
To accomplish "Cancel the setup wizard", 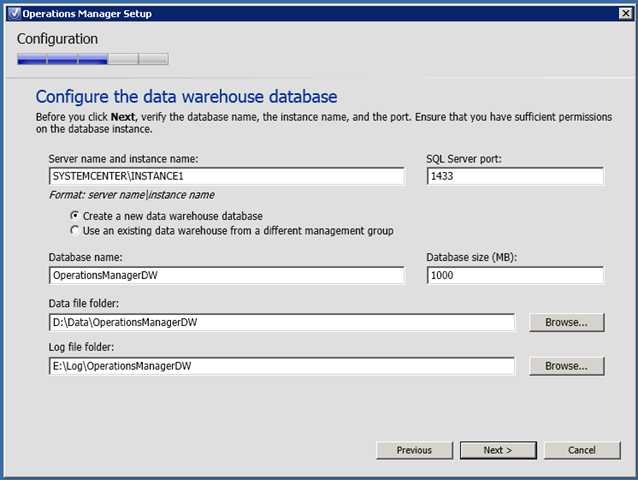I will (581, 450).
